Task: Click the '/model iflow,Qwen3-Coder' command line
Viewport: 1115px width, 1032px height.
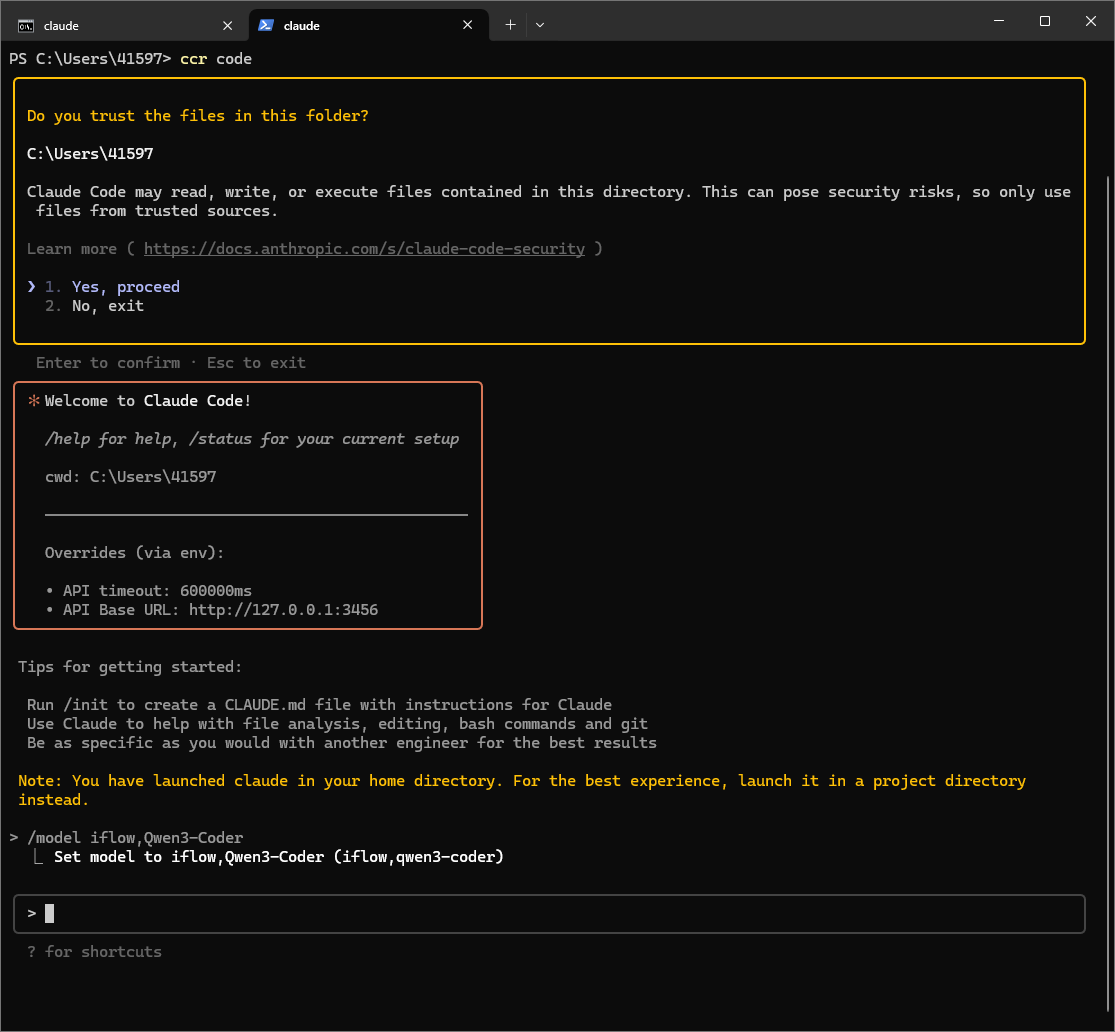Action: click(135, 838)
